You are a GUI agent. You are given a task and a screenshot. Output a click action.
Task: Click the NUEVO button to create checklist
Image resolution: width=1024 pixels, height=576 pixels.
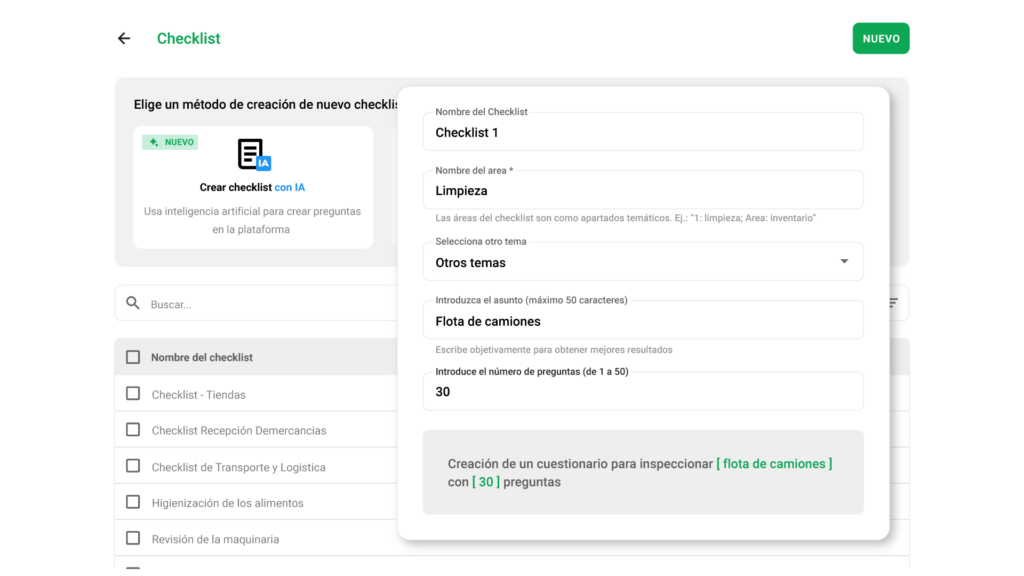coord(880,39)
